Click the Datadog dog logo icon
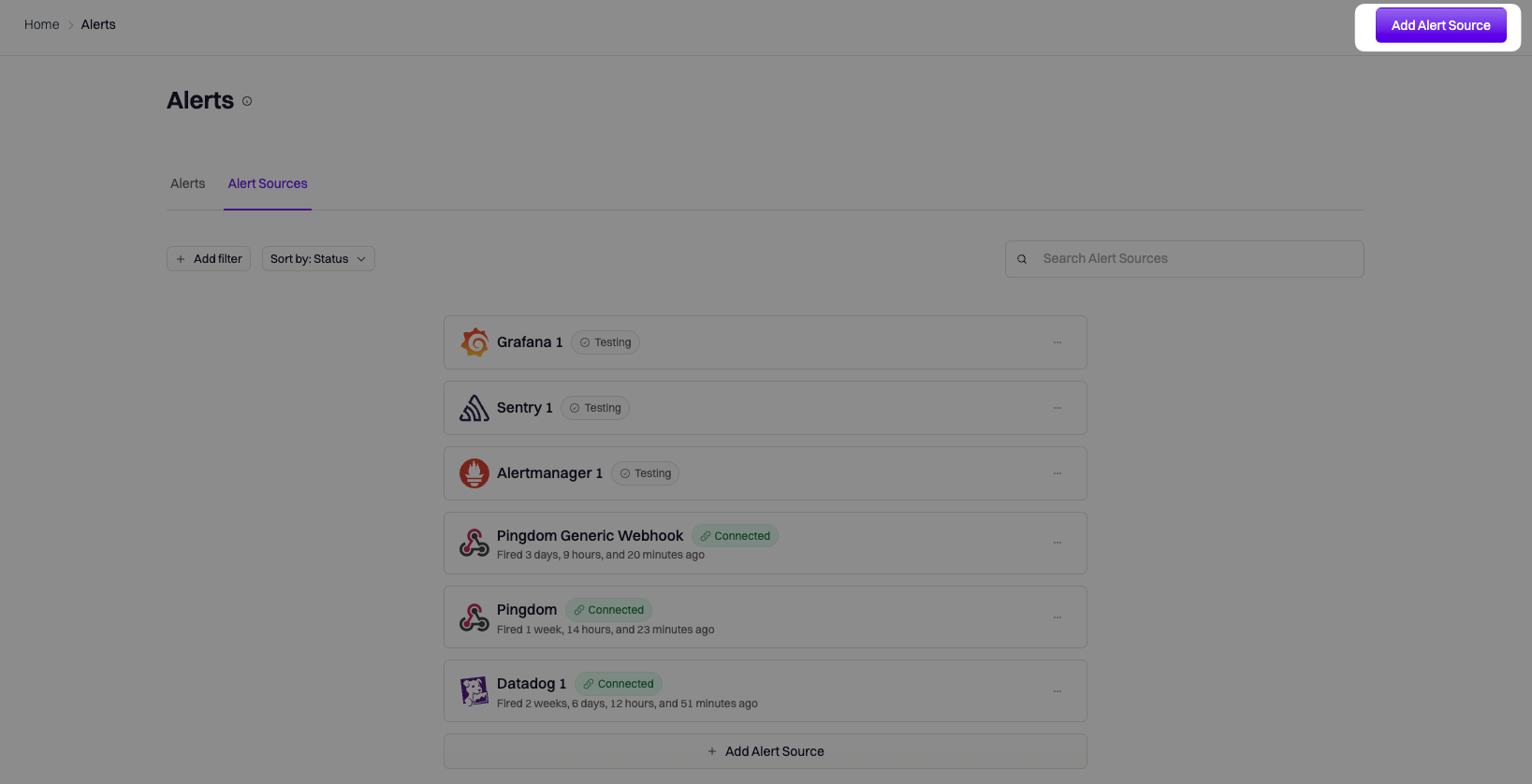Viewport: 1532px width, 784px height. point(474,691)
